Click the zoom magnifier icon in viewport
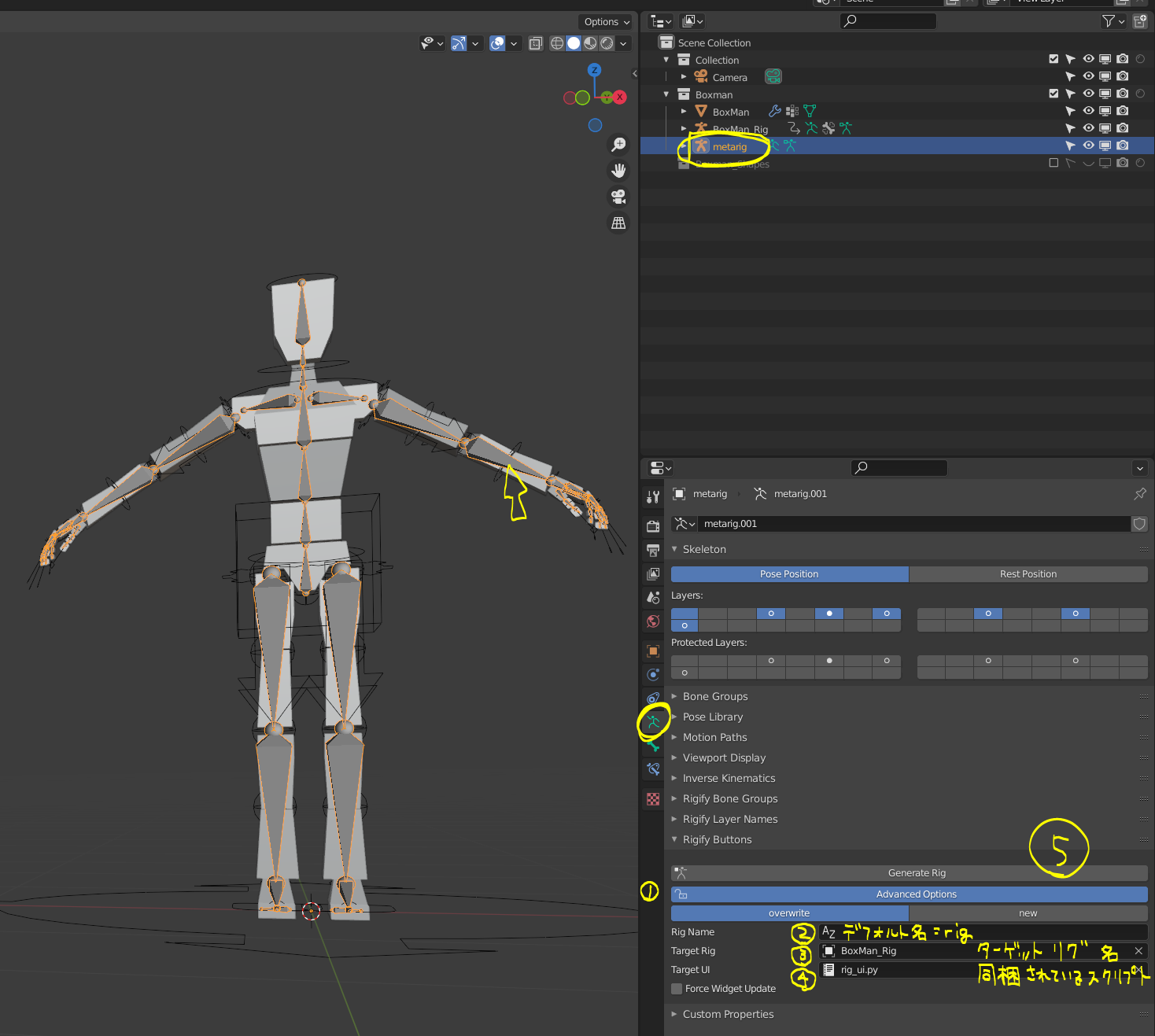Screen dimensions: 1155x1036 click(619, 145)
